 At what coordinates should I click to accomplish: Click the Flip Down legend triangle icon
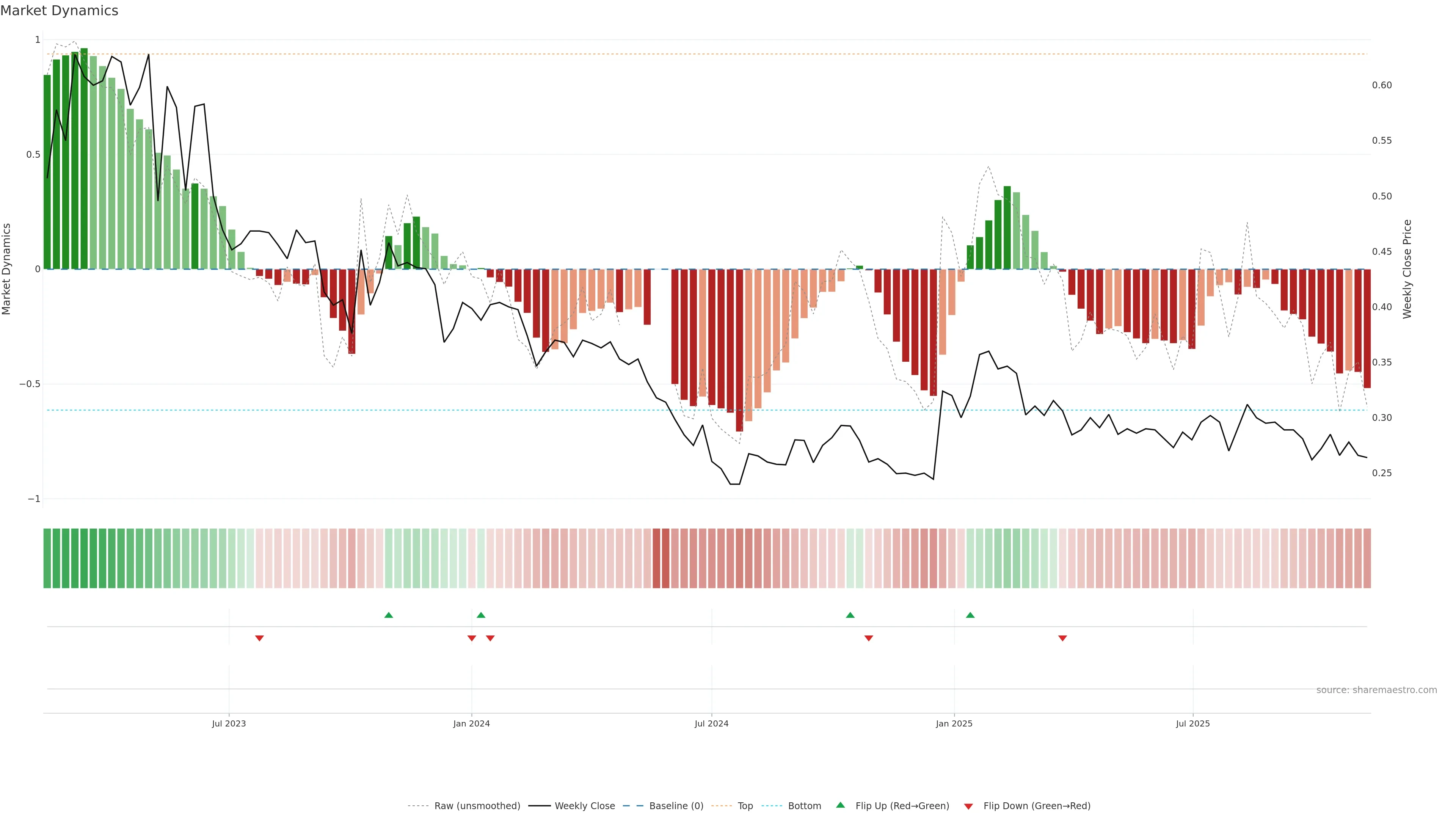(968, 806)
